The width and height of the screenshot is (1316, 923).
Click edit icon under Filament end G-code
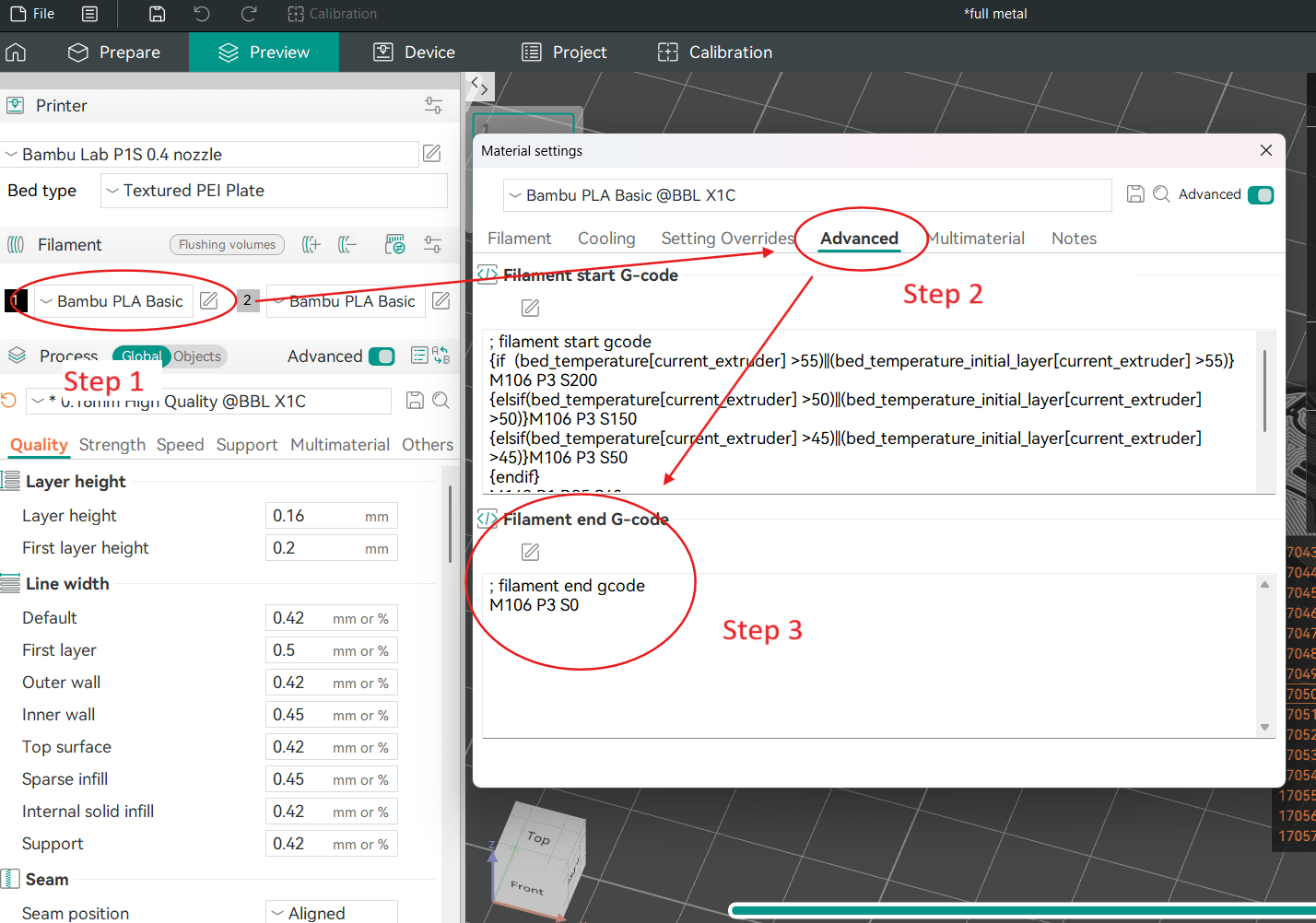(x=530, y=552)
